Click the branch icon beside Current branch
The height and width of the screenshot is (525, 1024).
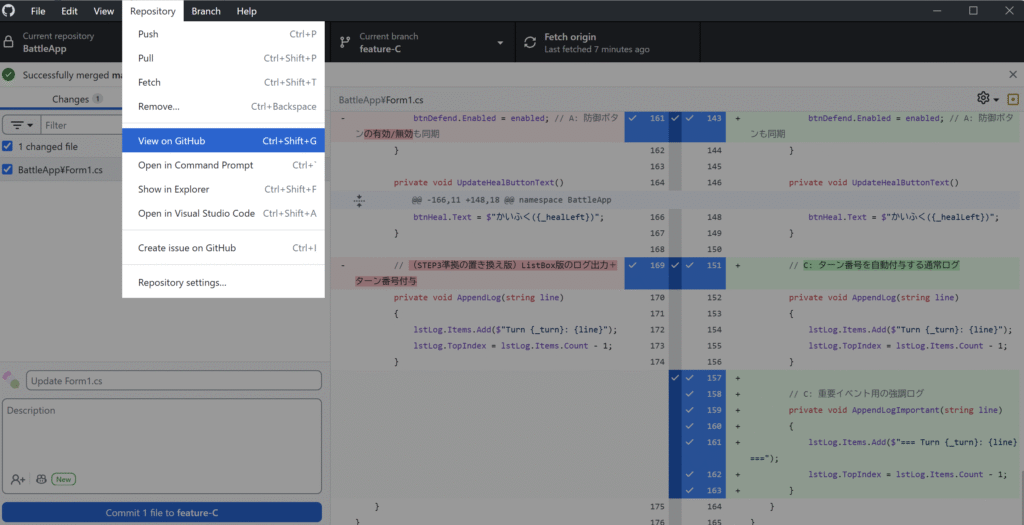point(345,42)
